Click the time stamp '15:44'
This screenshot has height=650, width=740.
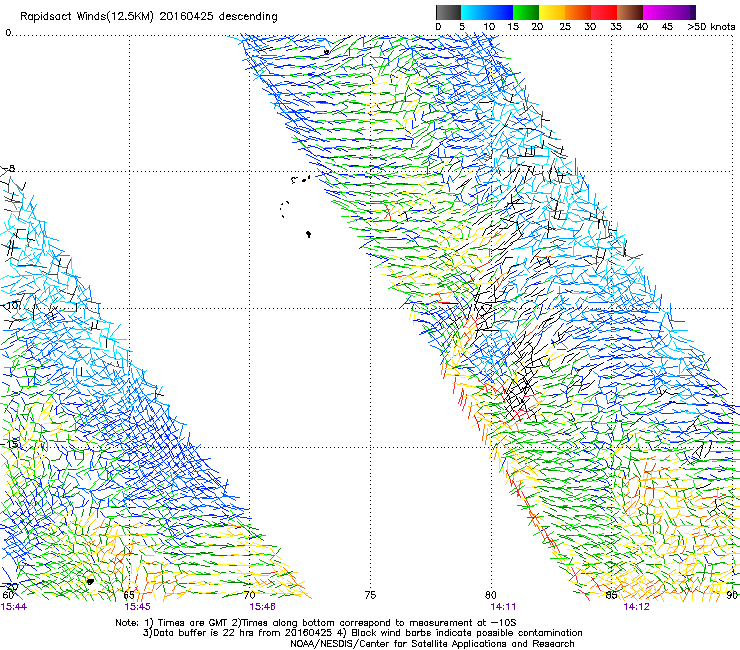click(14, 607)
